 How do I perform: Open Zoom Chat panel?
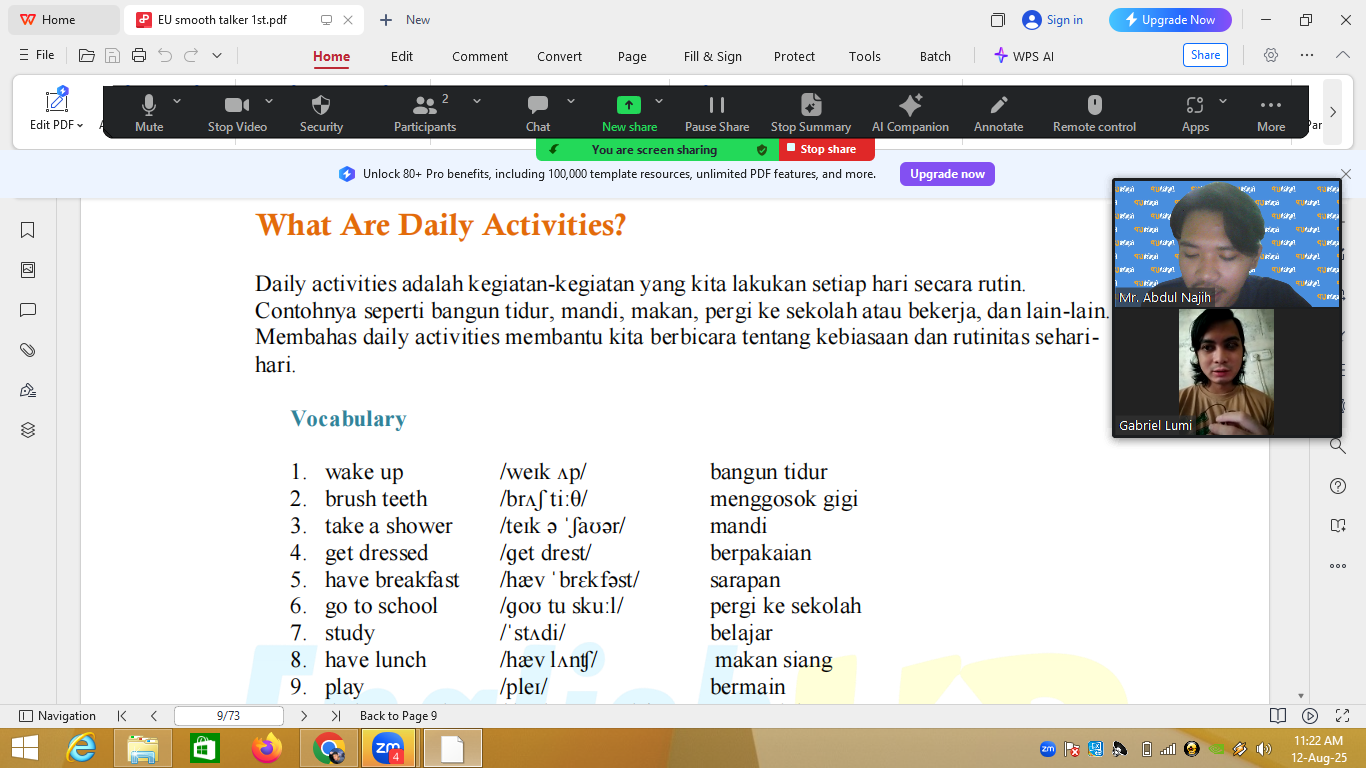point(538,112)
